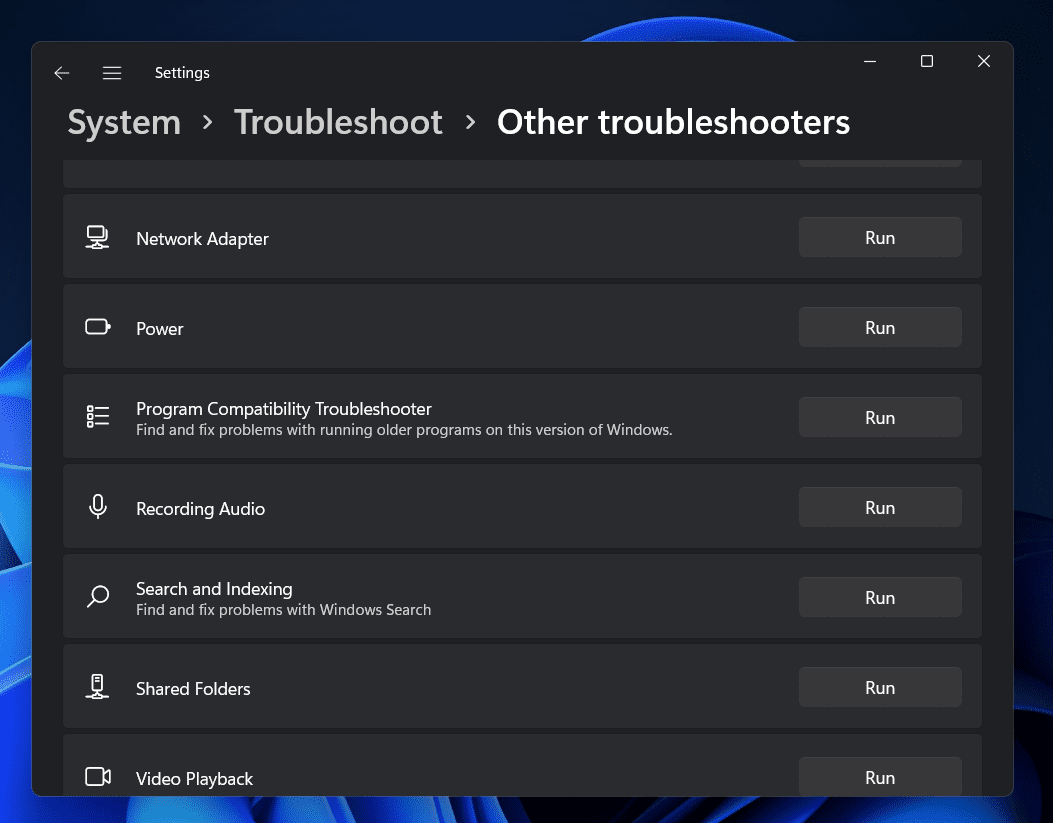Select the Power label text
1053x823 pixels.
click(160, 329)
